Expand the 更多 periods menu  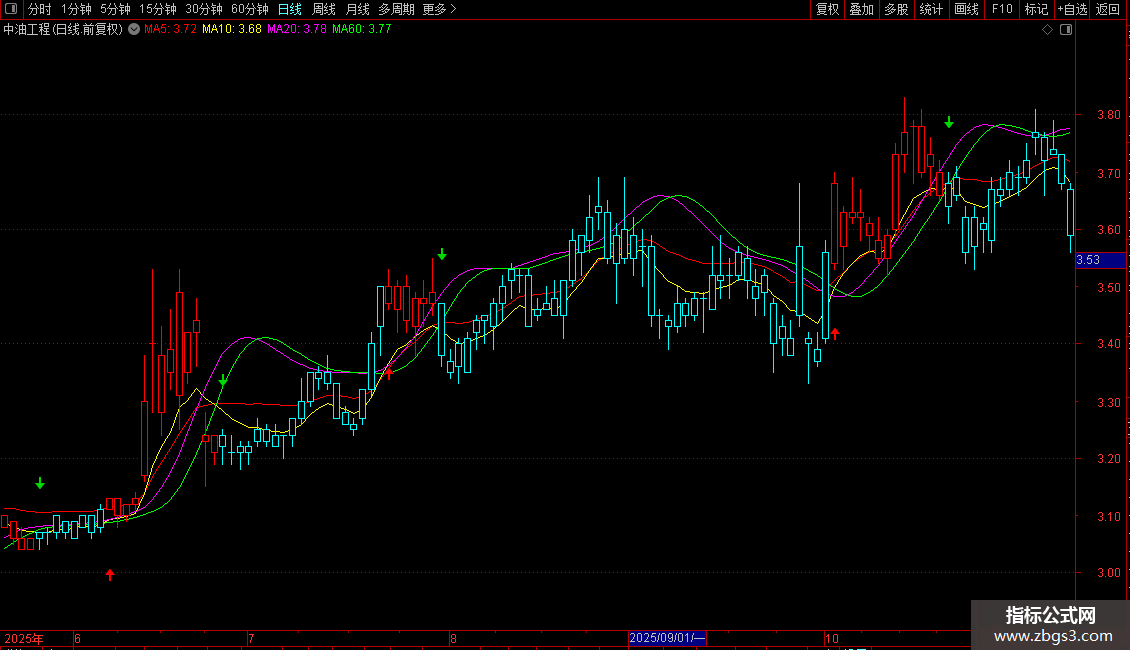pos(439,9)
